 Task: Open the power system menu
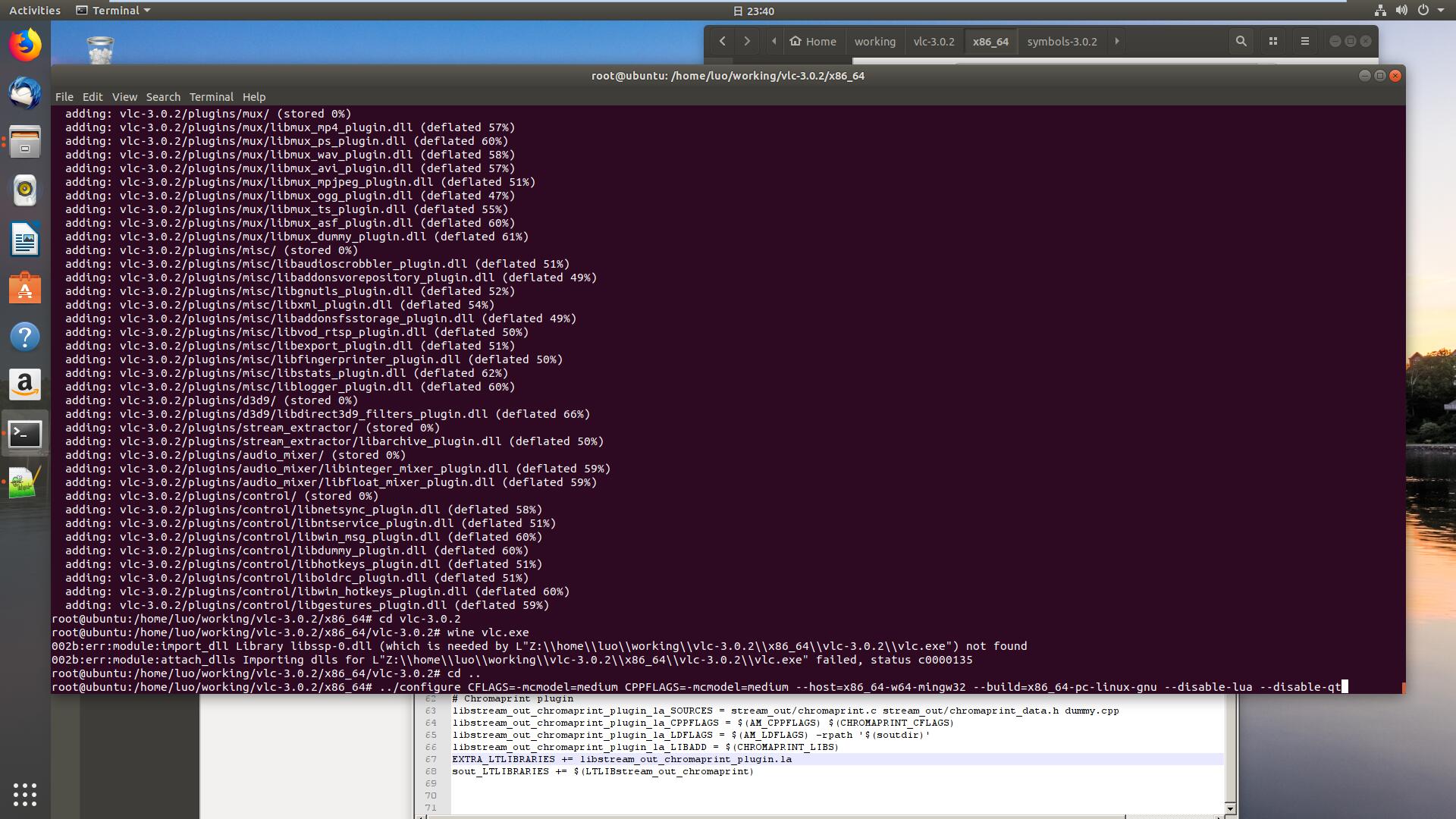click(x=1423, y=11)
